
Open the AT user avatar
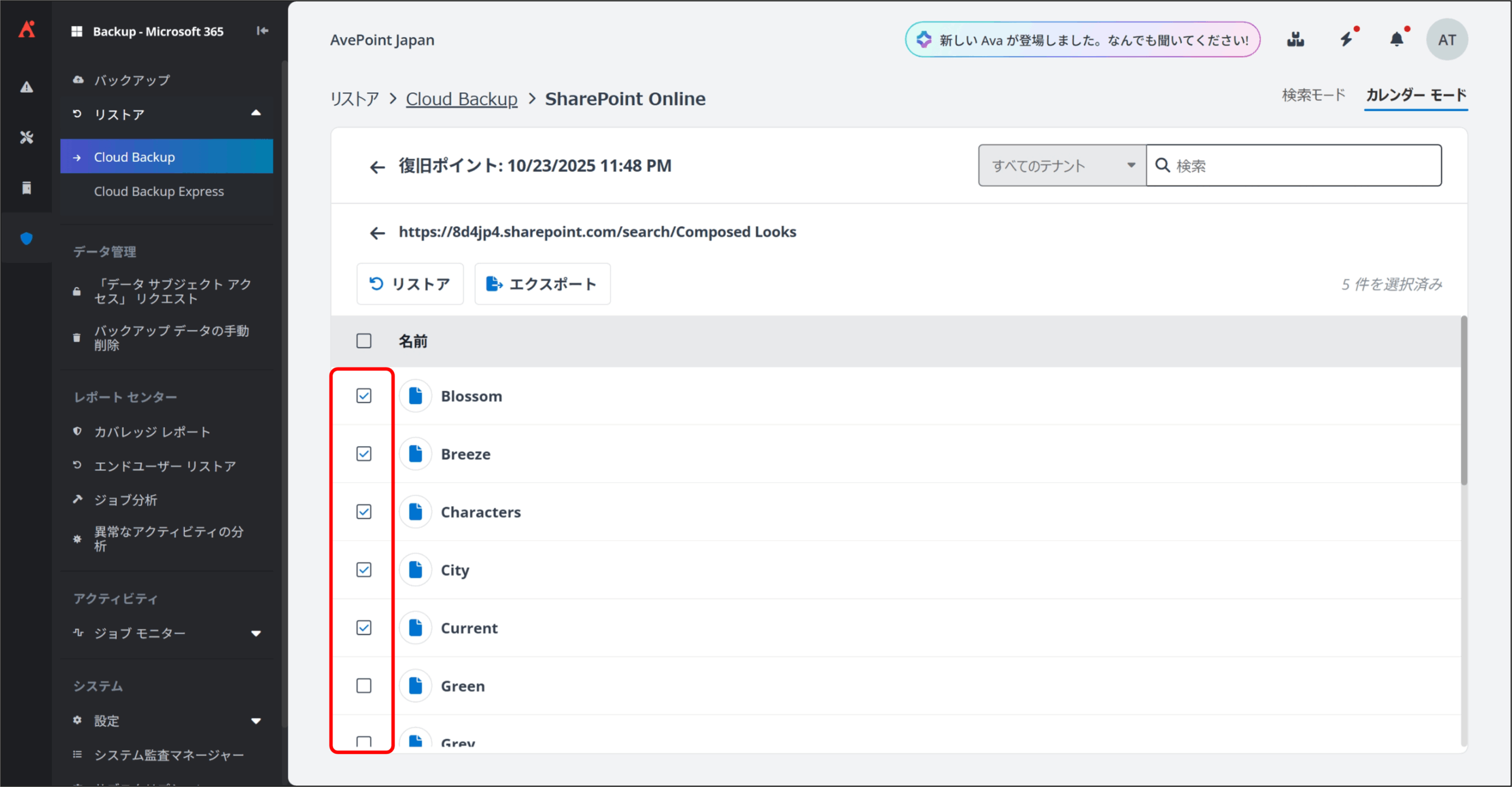tap(1446, 40)
